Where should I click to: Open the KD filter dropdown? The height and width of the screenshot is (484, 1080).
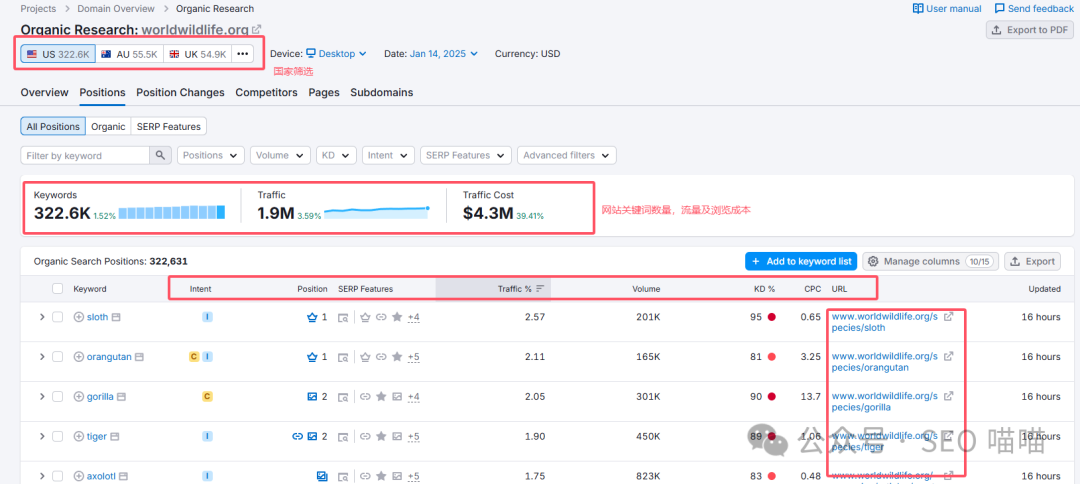pos(336,156)
